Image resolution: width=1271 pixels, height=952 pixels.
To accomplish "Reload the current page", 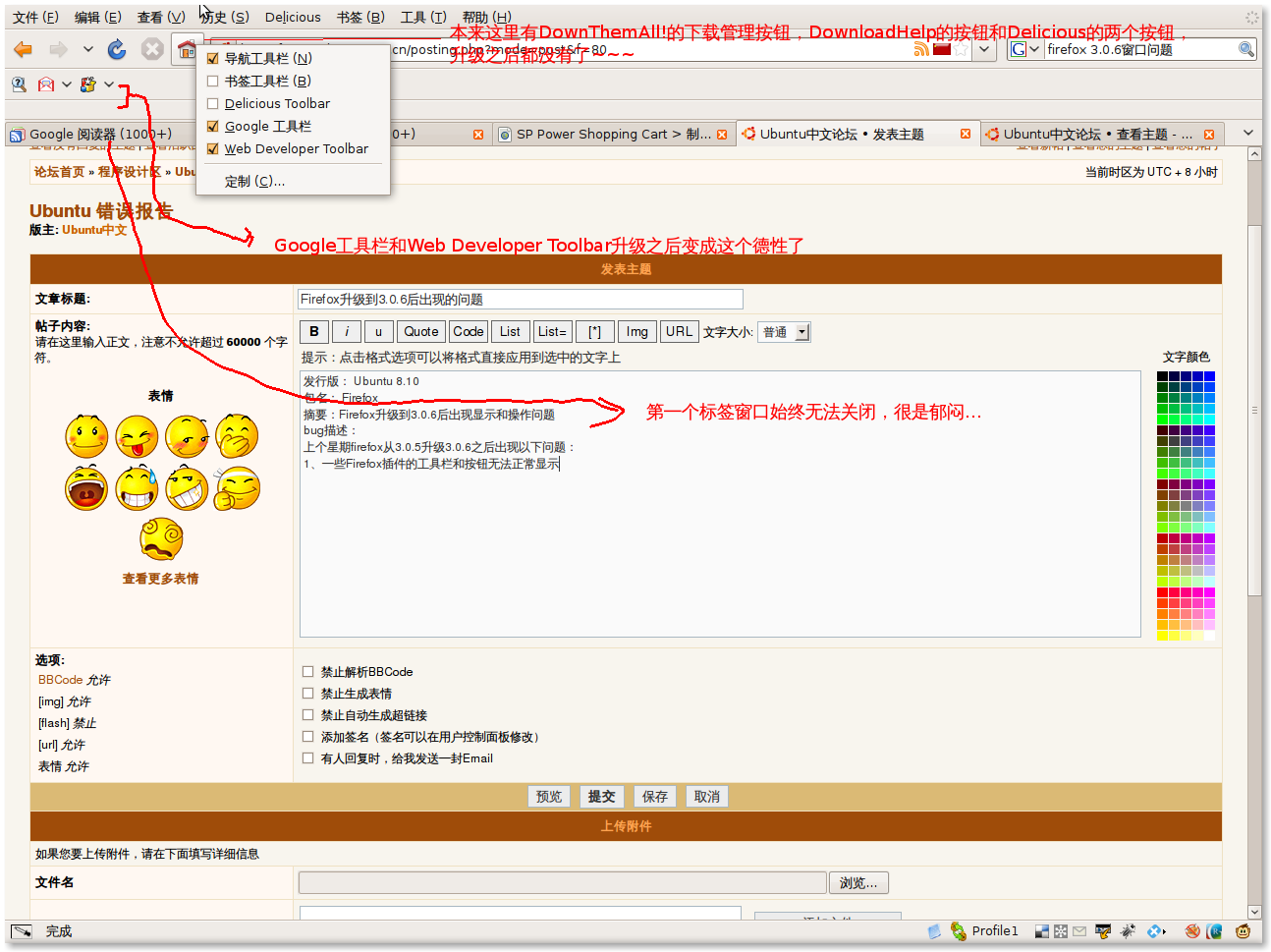I will point(117,49).
